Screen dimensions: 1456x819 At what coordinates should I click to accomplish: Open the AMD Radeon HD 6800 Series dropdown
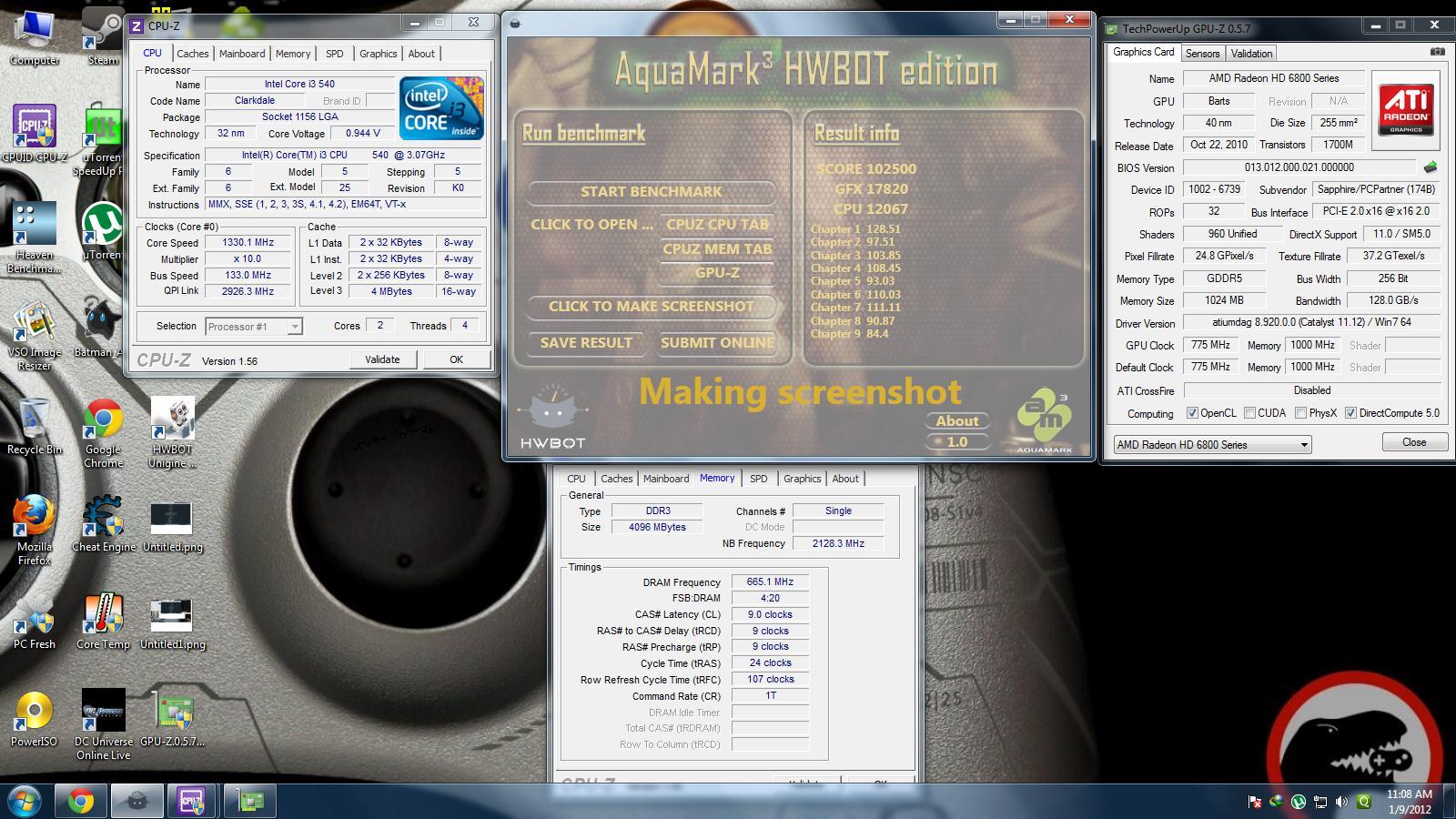1212,445
